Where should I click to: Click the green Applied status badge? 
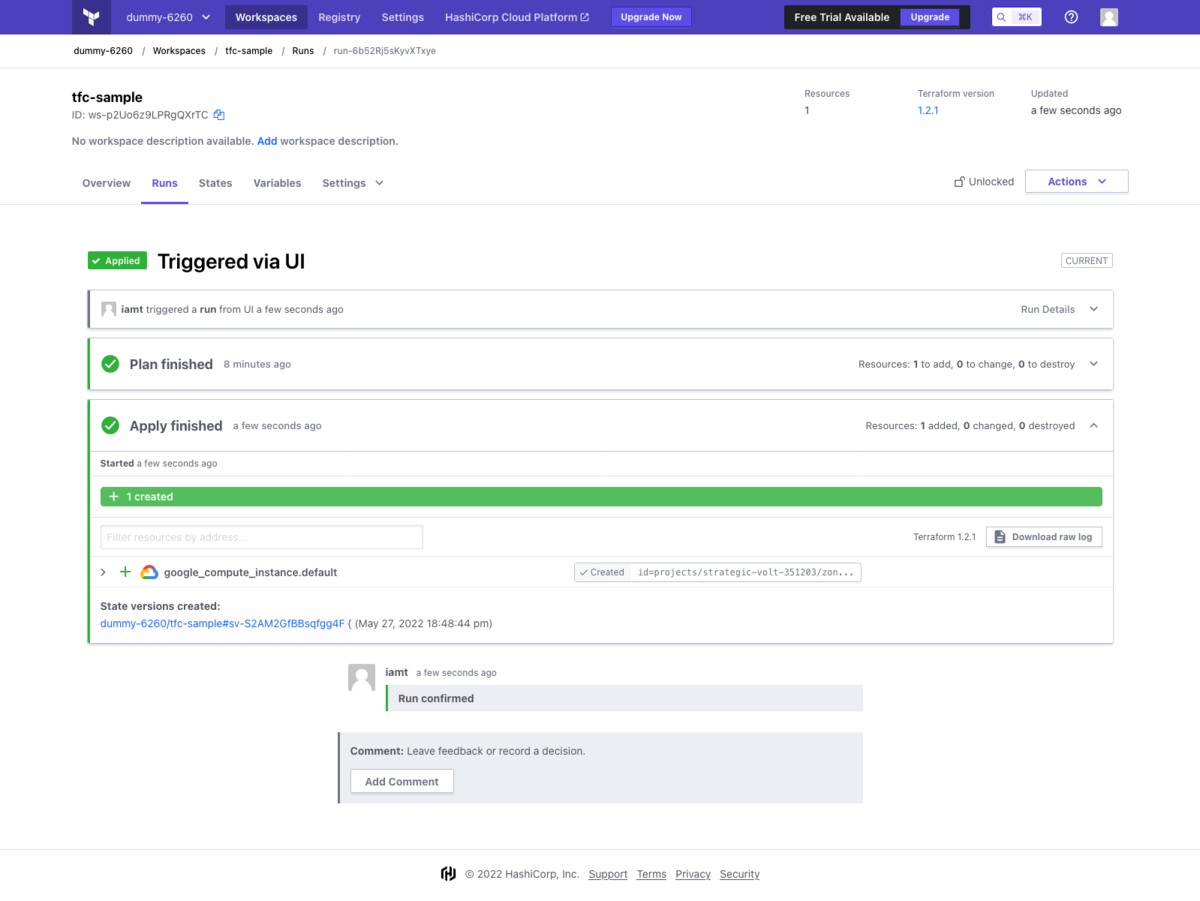(117, 261)
